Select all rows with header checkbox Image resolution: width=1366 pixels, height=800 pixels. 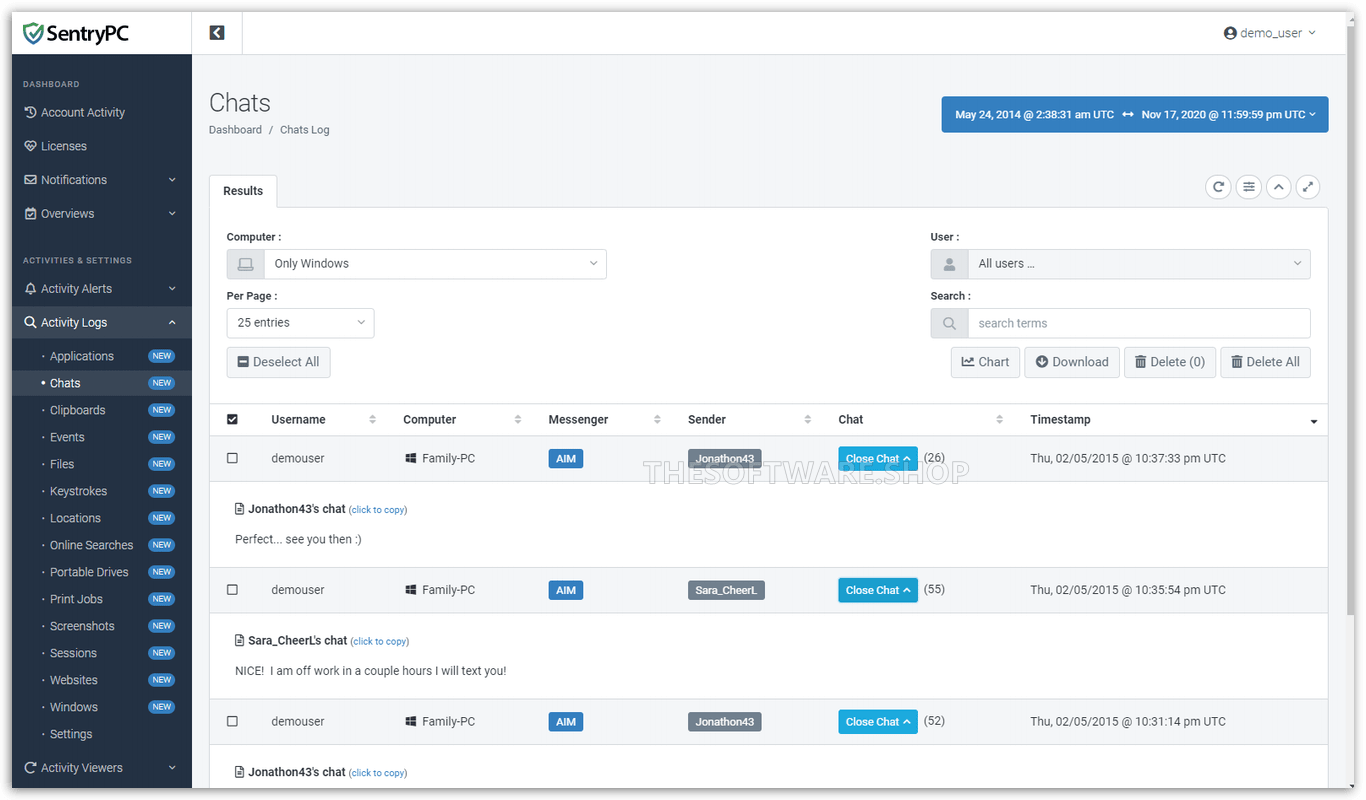click(x=233, y=419)
